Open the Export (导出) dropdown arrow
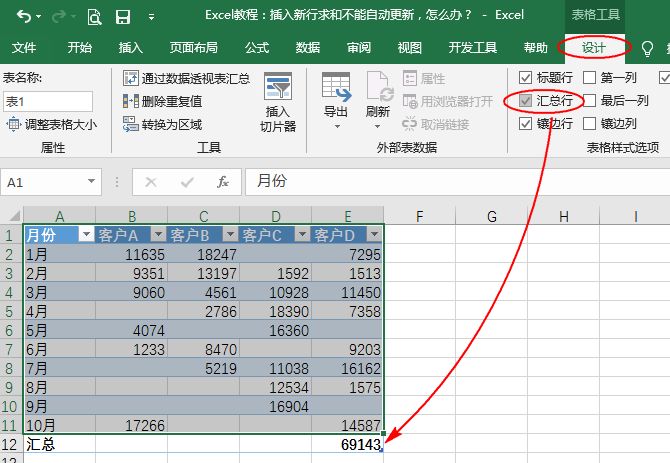The height and width of the screenshot is (463, 670). point(337,126)
